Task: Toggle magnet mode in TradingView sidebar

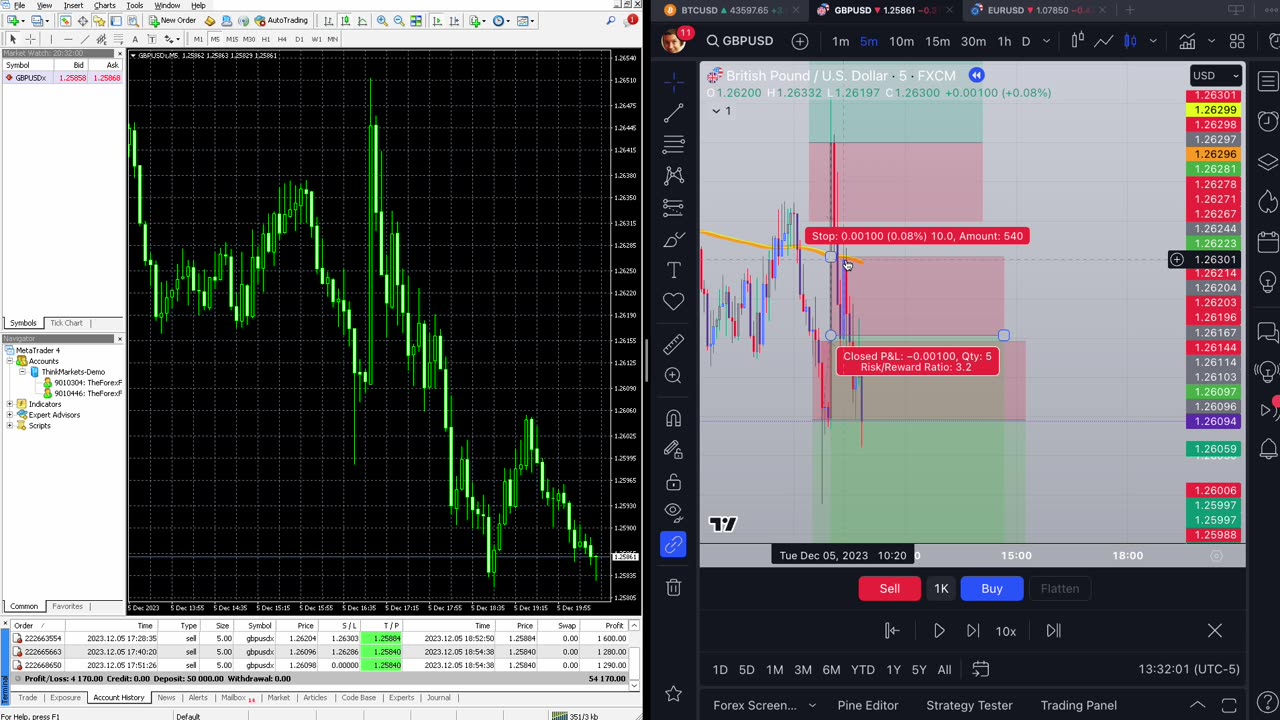Action: click(x=673, y=418)
